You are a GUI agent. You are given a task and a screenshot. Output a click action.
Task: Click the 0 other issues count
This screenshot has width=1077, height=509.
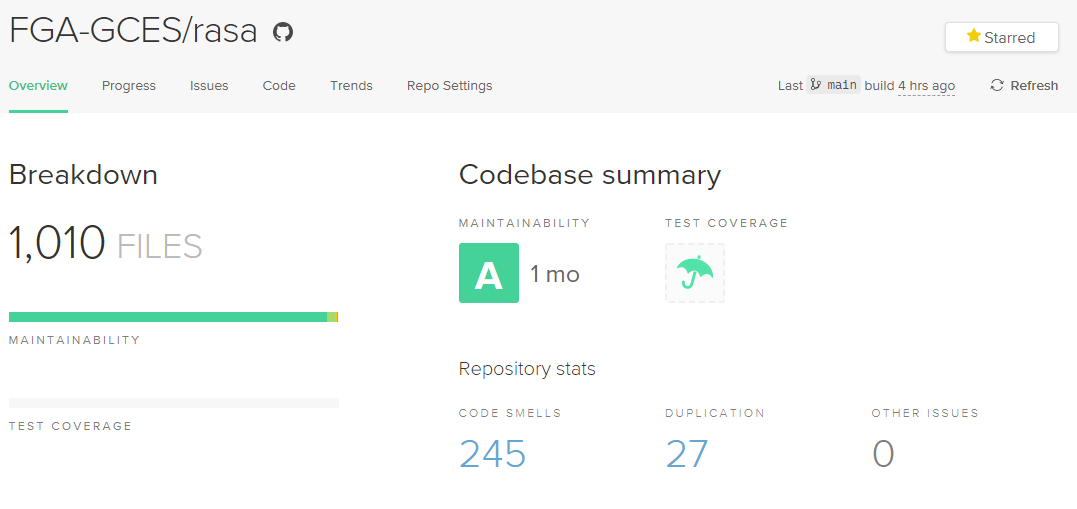click(883, 453)
